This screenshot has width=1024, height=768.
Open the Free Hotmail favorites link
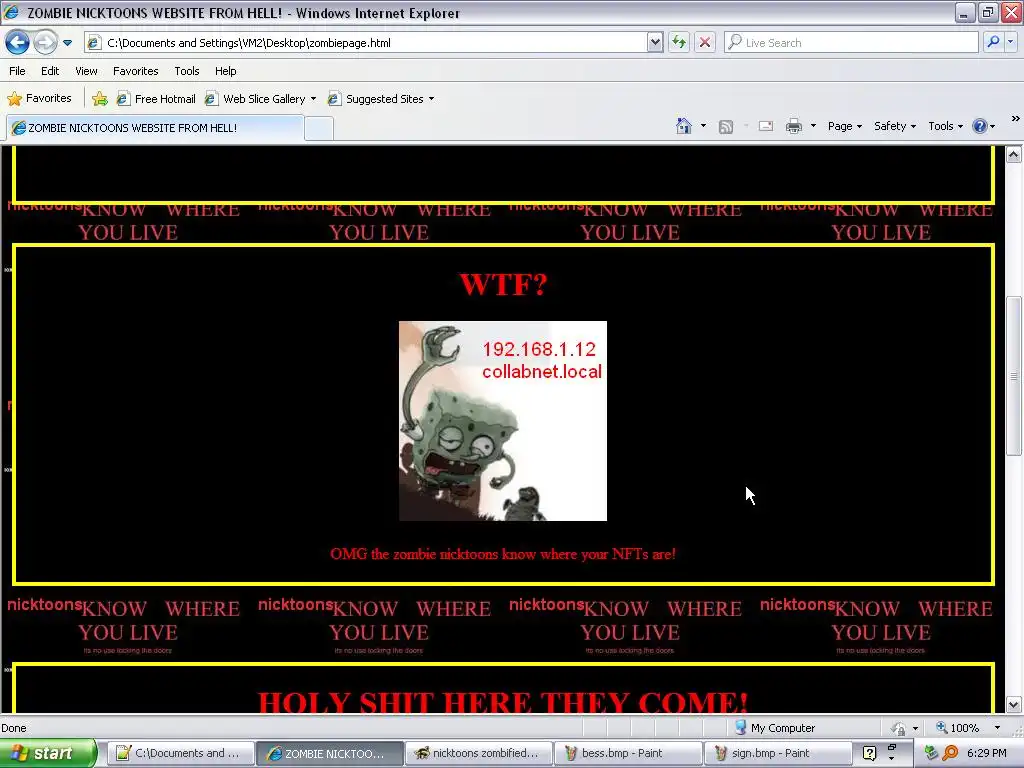pos(156,99)
